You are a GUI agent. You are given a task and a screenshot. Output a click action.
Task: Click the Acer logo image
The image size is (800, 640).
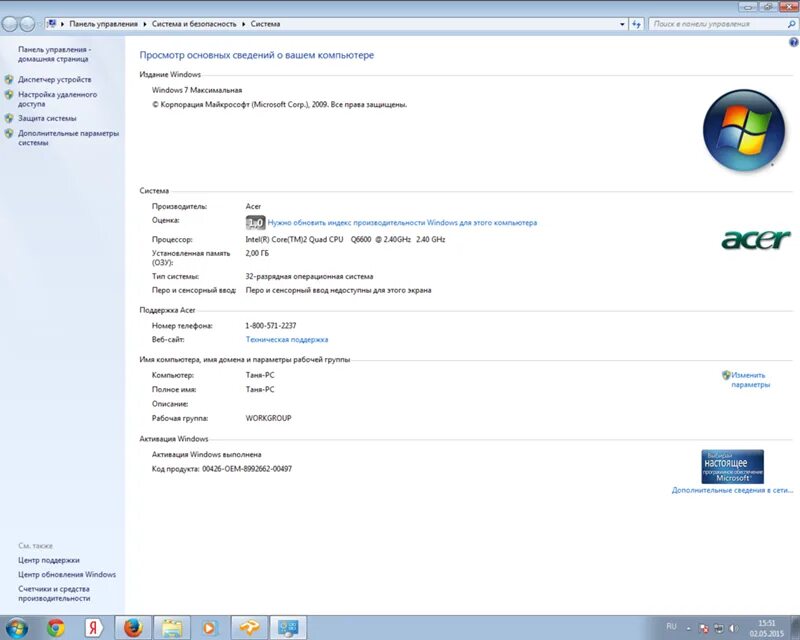pos(756,239)
